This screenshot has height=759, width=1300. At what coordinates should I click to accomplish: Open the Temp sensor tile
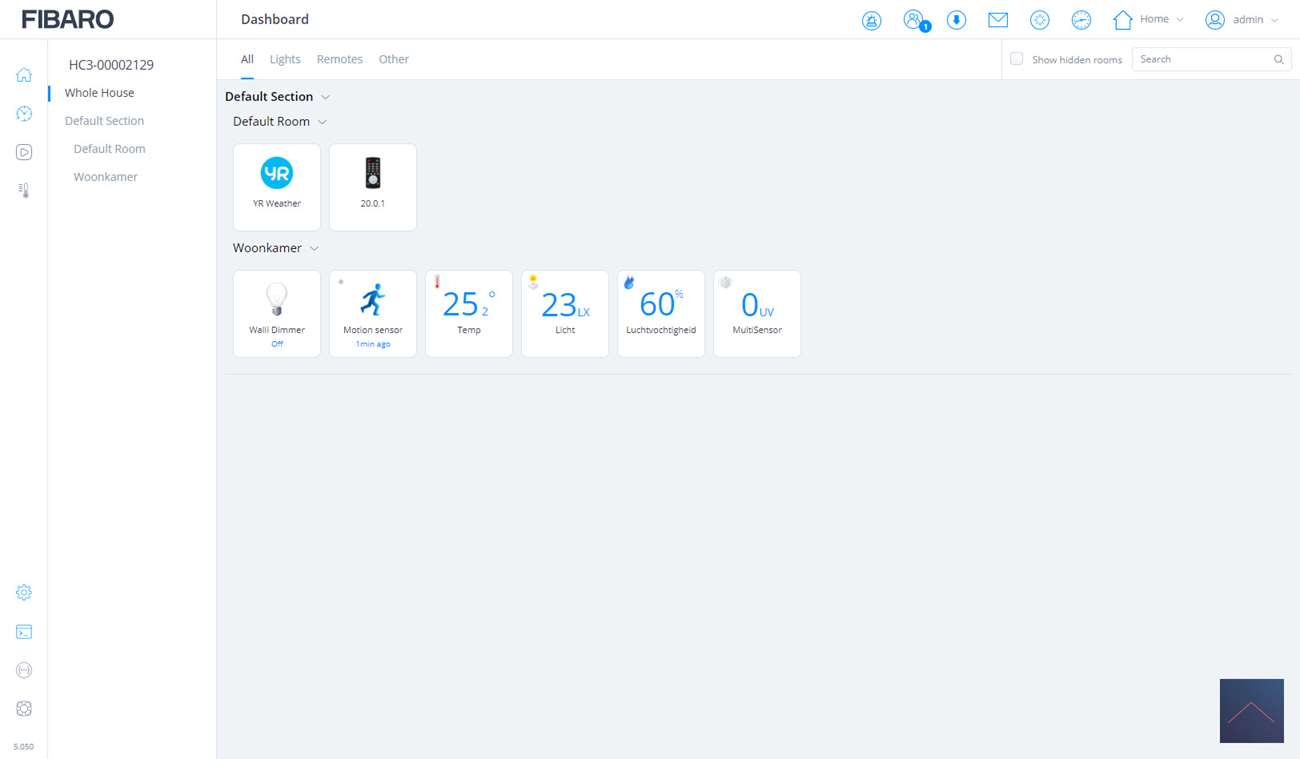tap(469, 313)
